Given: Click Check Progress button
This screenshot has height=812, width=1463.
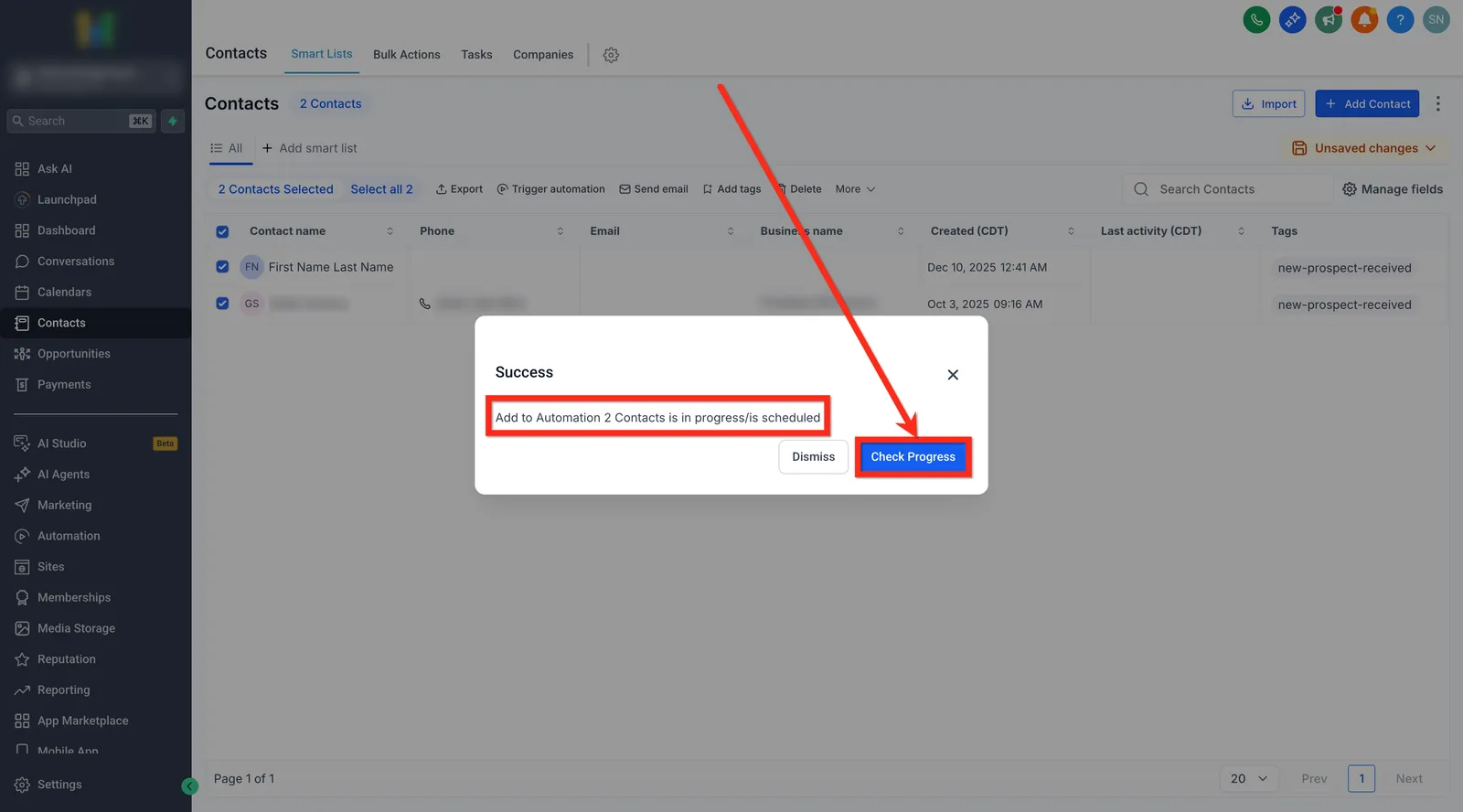Looking at the screenshot, I should click(913, 456).
